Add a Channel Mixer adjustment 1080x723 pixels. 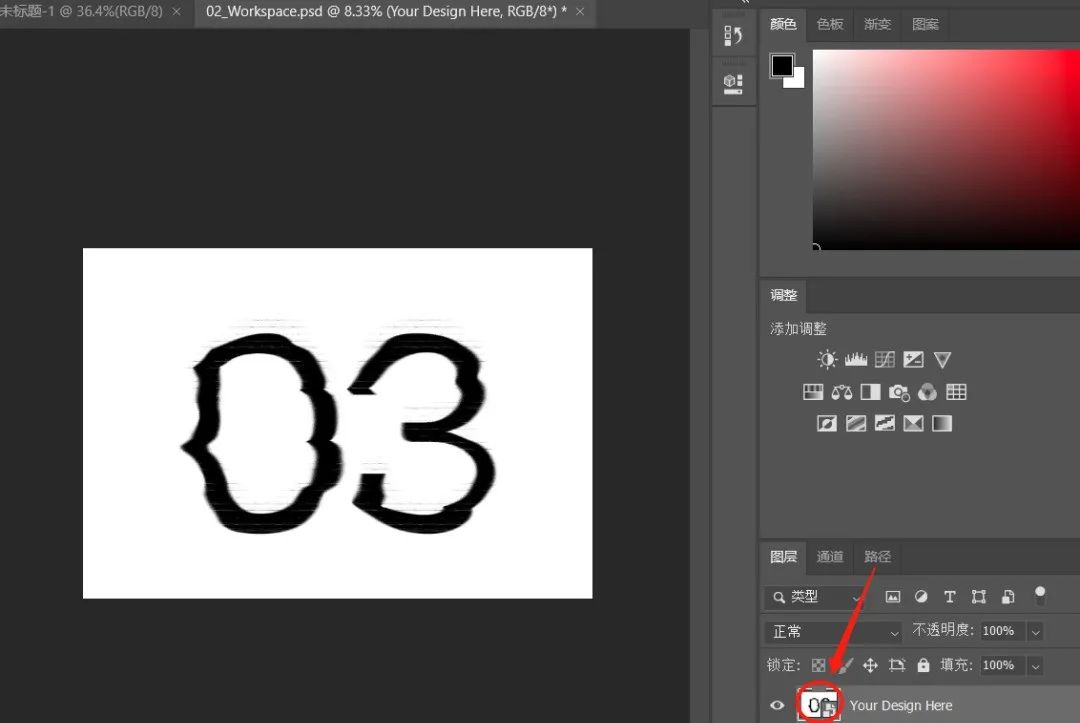click(x=927, y=392)
